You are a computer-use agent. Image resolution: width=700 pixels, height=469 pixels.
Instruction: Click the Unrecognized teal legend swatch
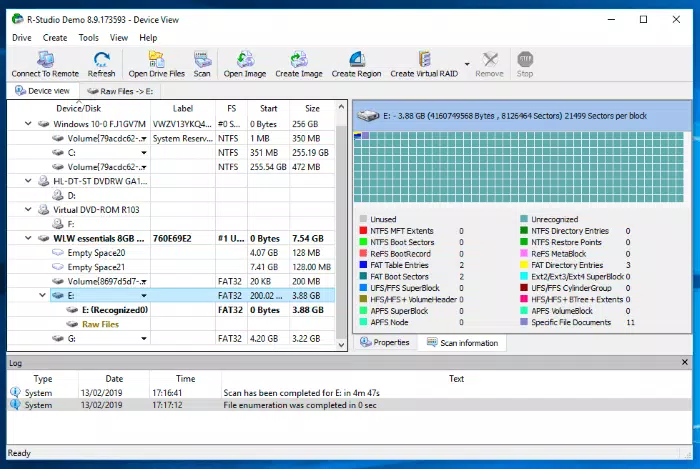524,219
